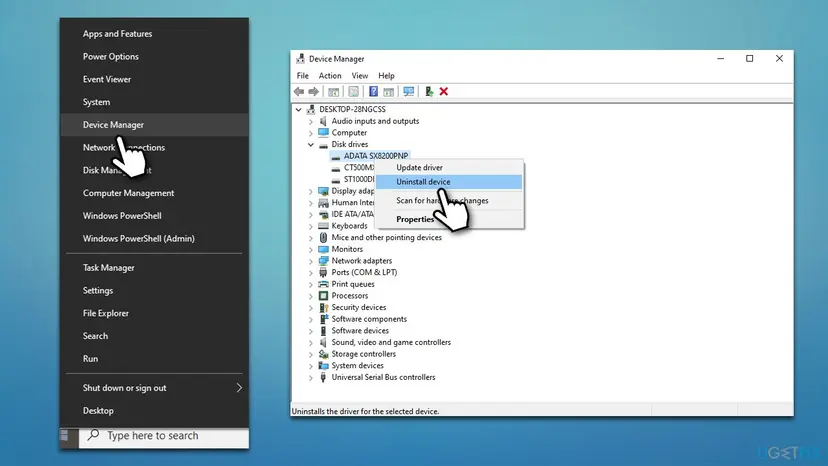828x466 pixels.
Task: Select the Sound, video and game controllers icon
Action: point(323,342)
